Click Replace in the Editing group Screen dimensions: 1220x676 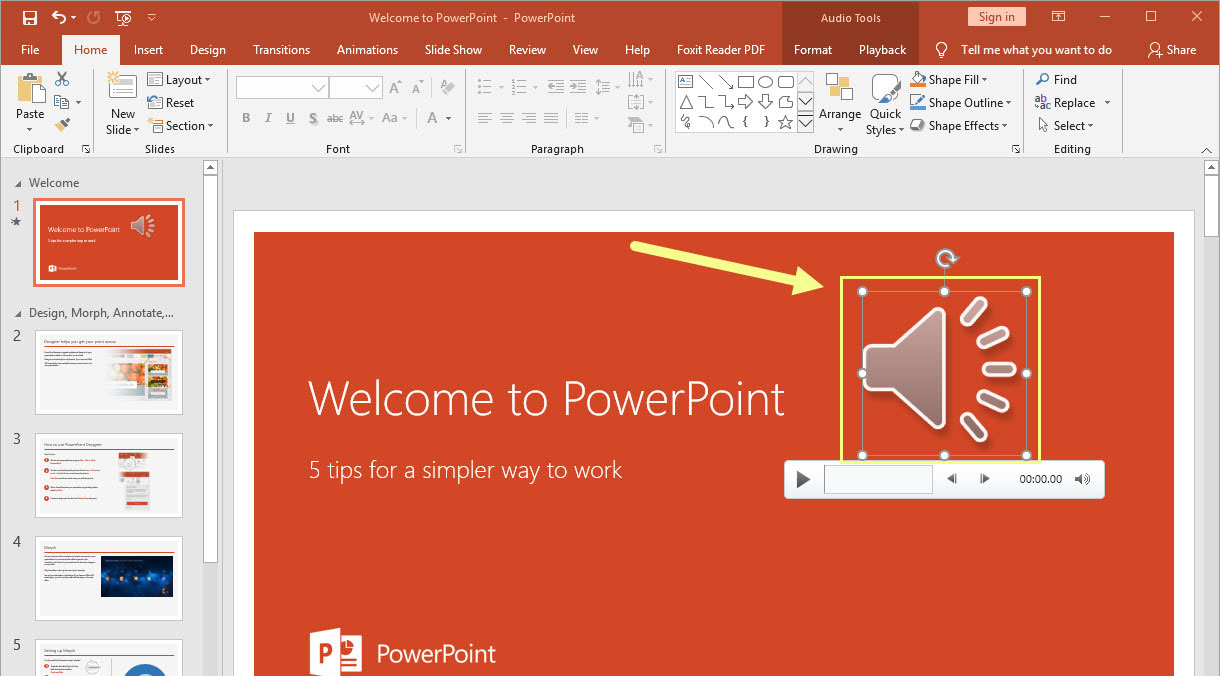tap(1066, 102)
